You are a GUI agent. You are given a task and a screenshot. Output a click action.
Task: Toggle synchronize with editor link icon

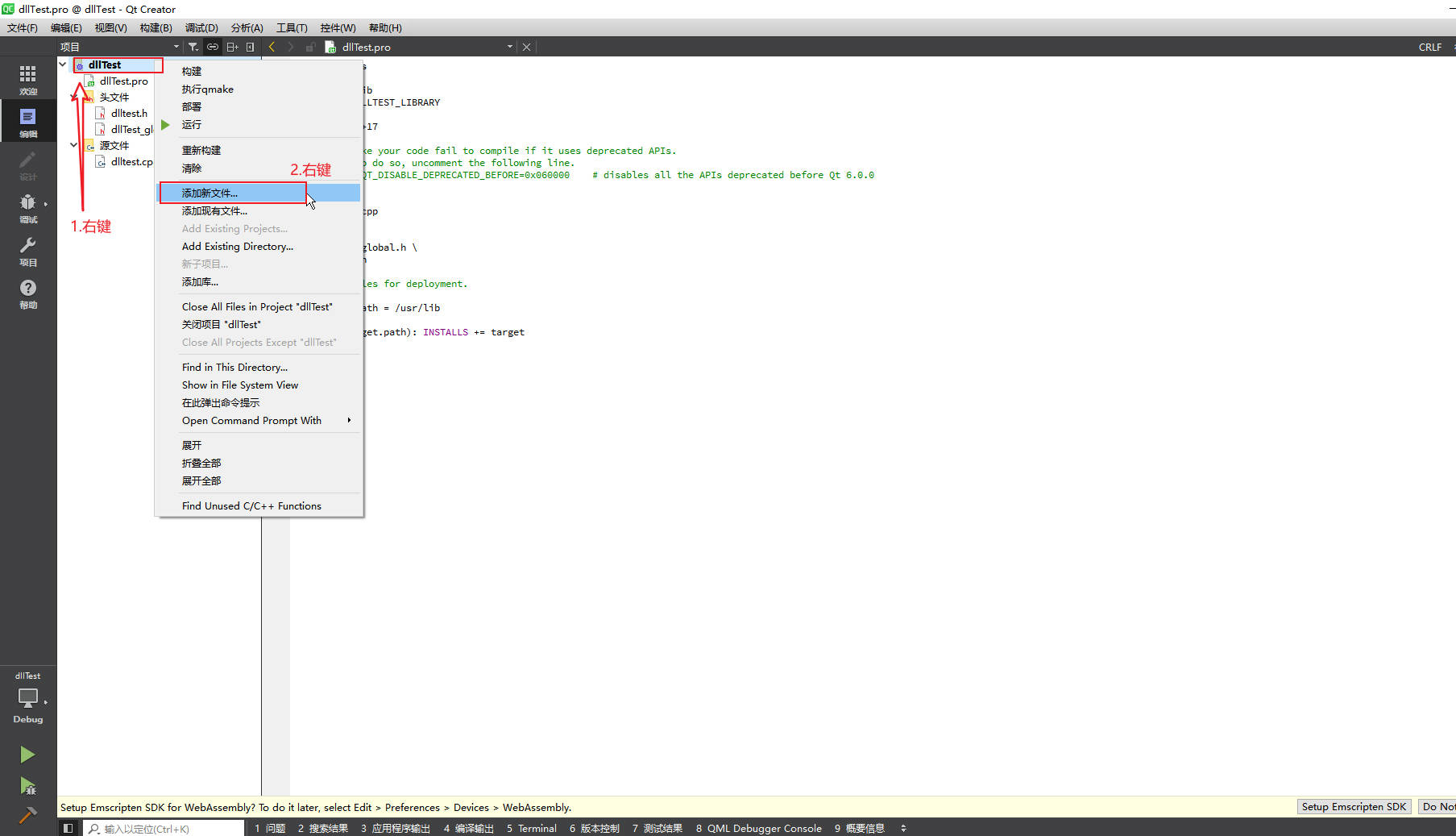(213, 47)
